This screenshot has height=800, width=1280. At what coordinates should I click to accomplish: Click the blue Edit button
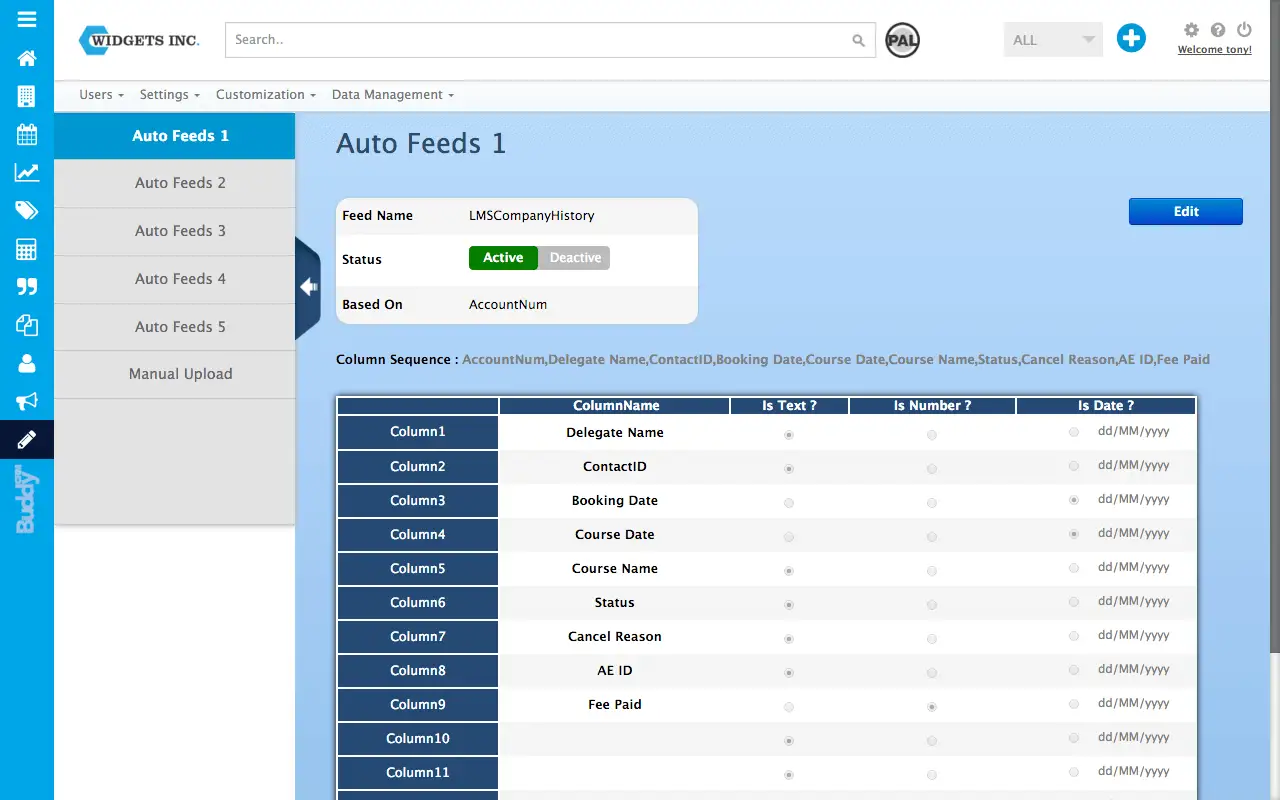(1185, 212)
